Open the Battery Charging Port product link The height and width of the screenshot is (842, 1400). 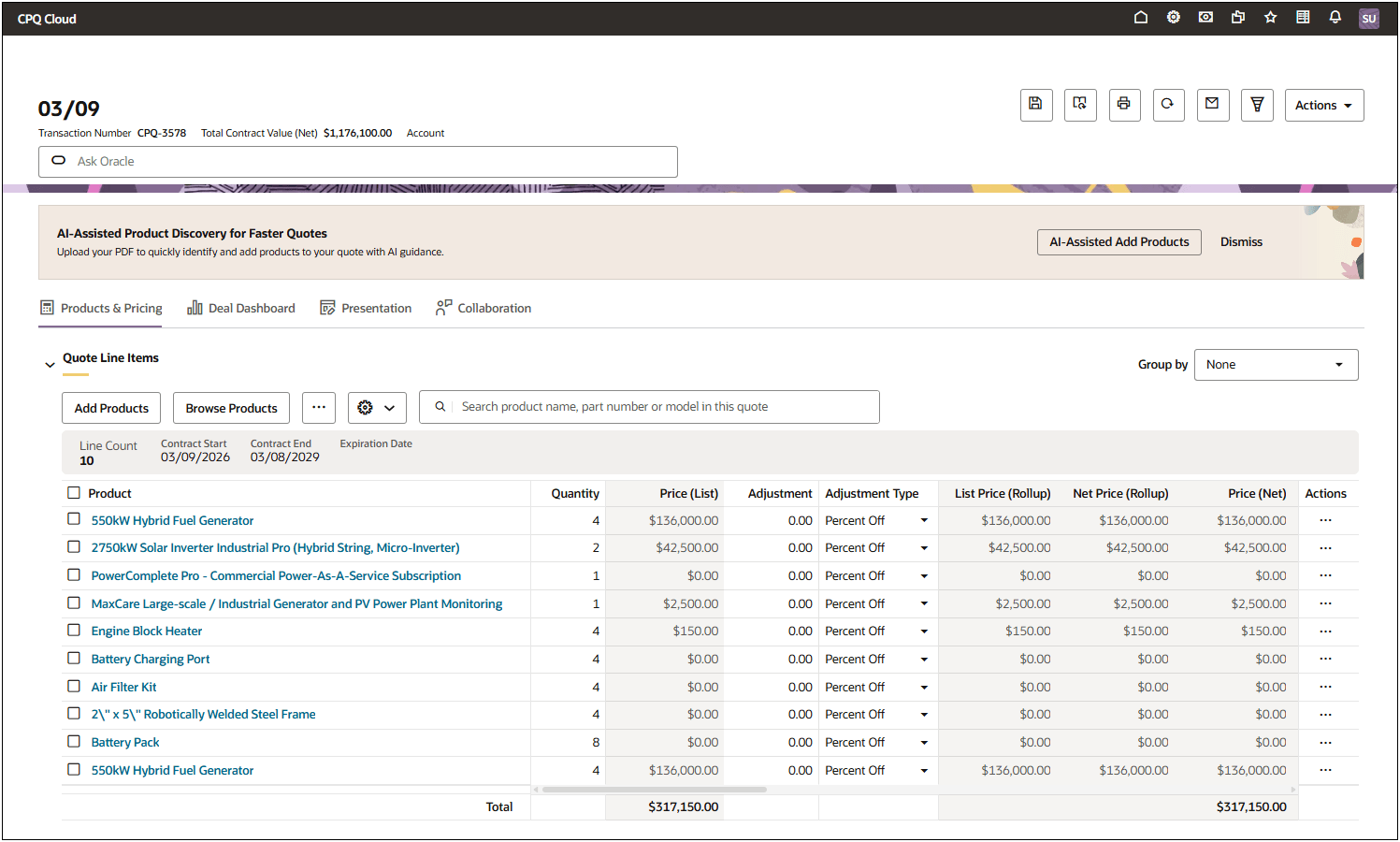(x=151, y=660)
